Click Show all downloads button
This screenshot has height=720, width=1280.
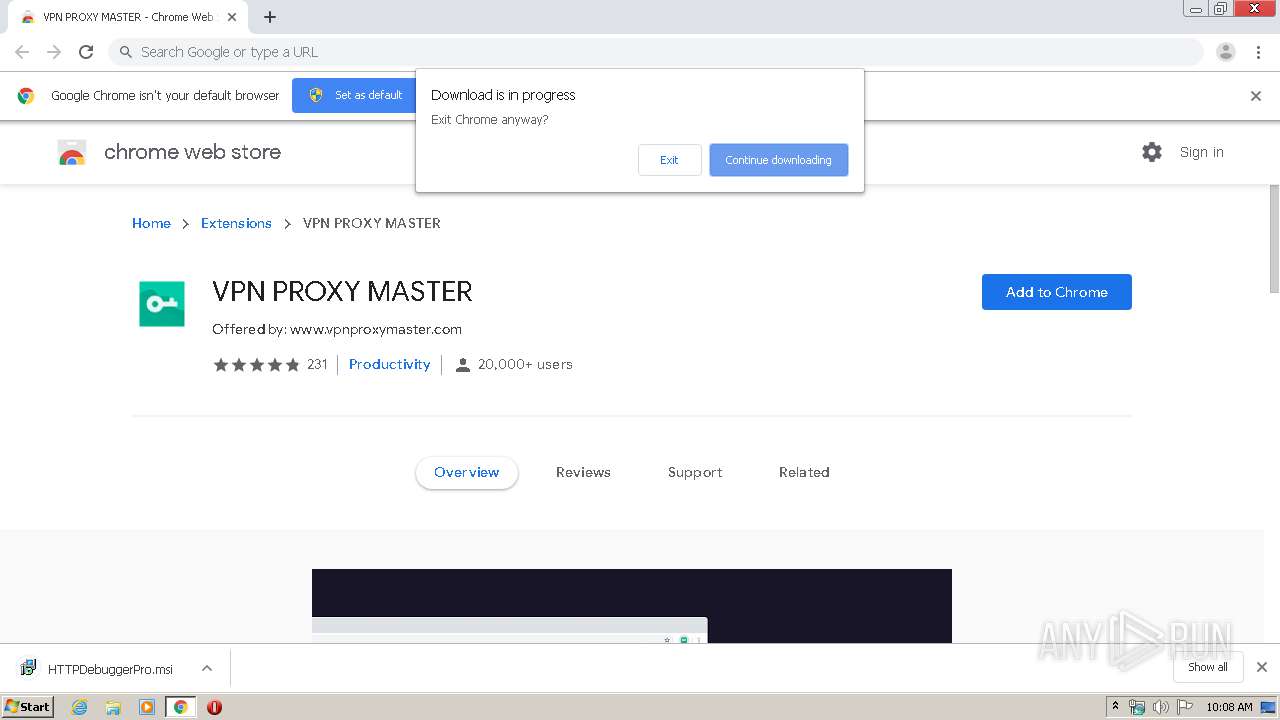[1208, 667]
